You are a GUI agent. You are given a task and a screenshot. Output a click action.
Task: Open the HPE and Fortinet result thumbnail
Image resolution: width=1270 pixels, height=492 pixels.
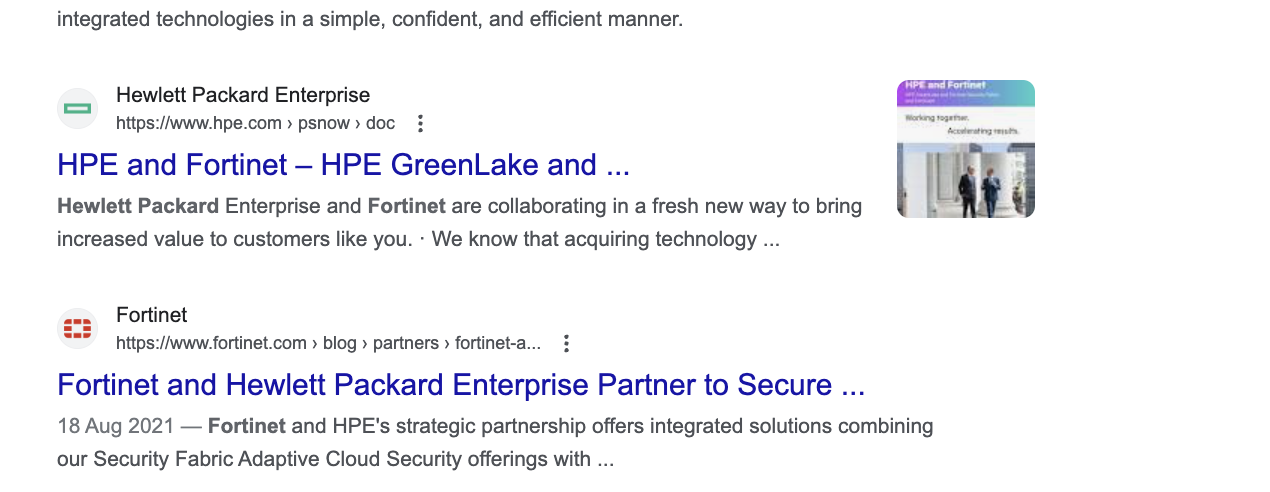[965, 149]
